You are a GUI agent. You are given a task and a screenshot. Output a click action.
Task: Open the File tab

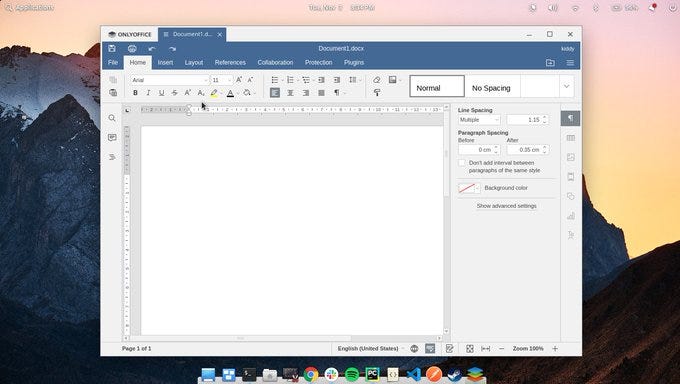click(x=113, y=62)
